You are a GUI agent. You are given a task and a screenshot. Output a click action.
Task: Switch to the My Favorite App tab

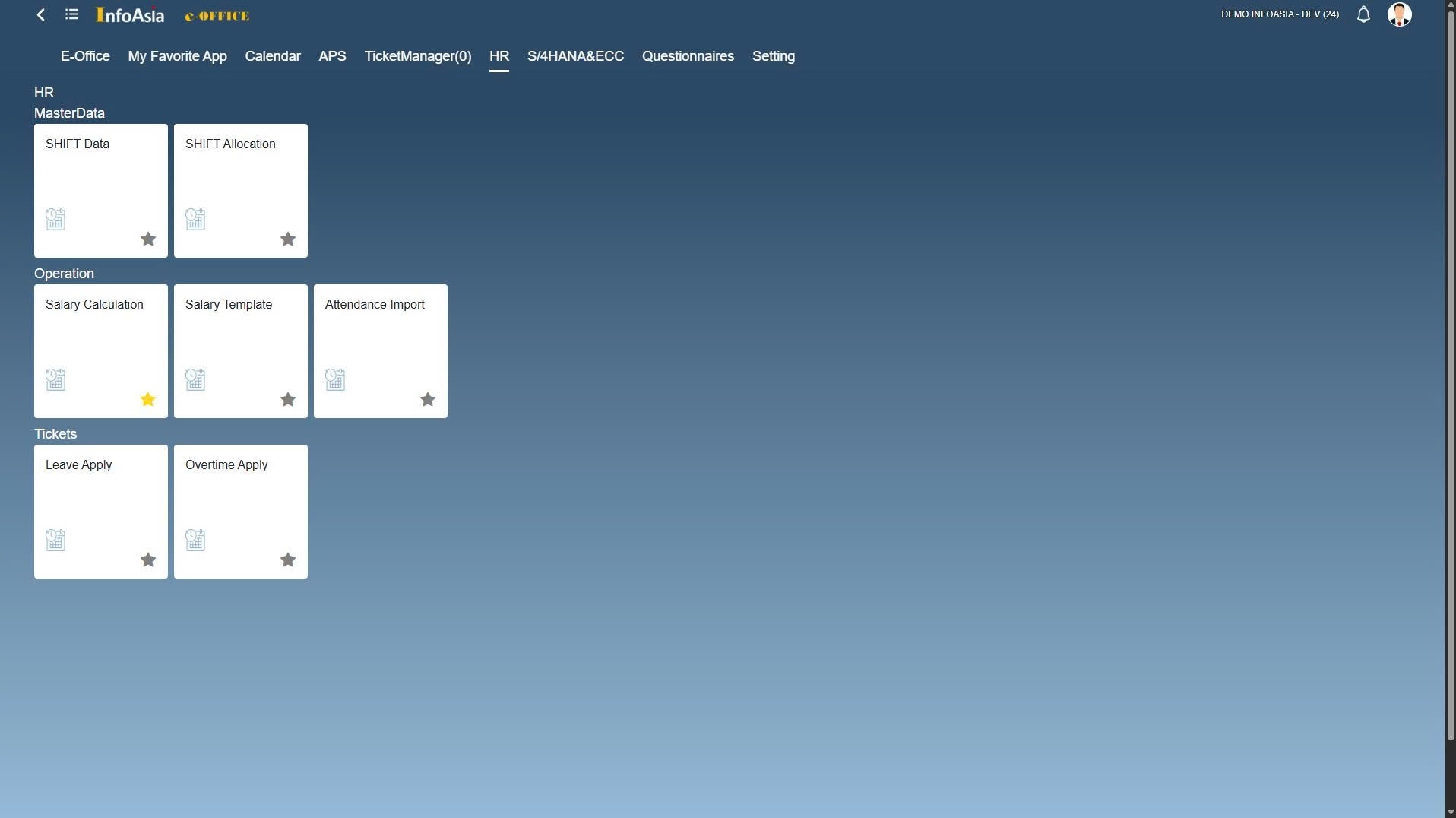pyautogui.click(x=177, y=56)
